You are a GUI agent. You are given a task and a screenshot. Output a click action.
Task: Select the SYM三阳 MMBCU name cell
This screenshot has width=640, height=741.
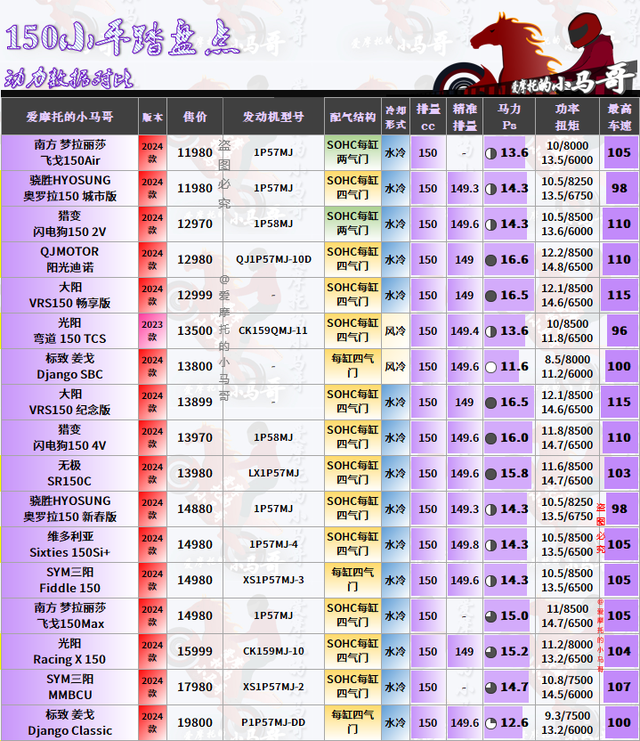[x=70, y=687]
